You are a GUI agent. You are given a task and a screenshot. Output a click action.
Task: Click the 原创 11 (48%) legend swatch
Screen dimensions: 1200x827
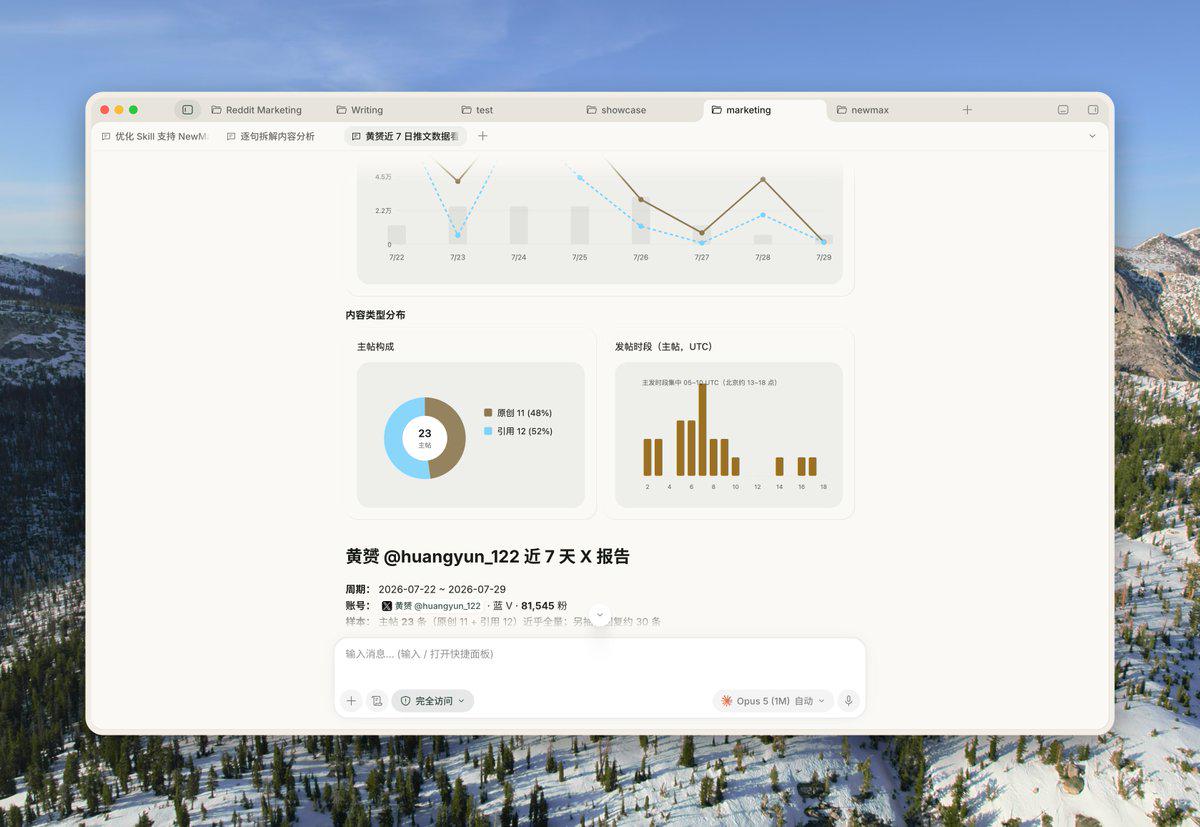(488, 413)
